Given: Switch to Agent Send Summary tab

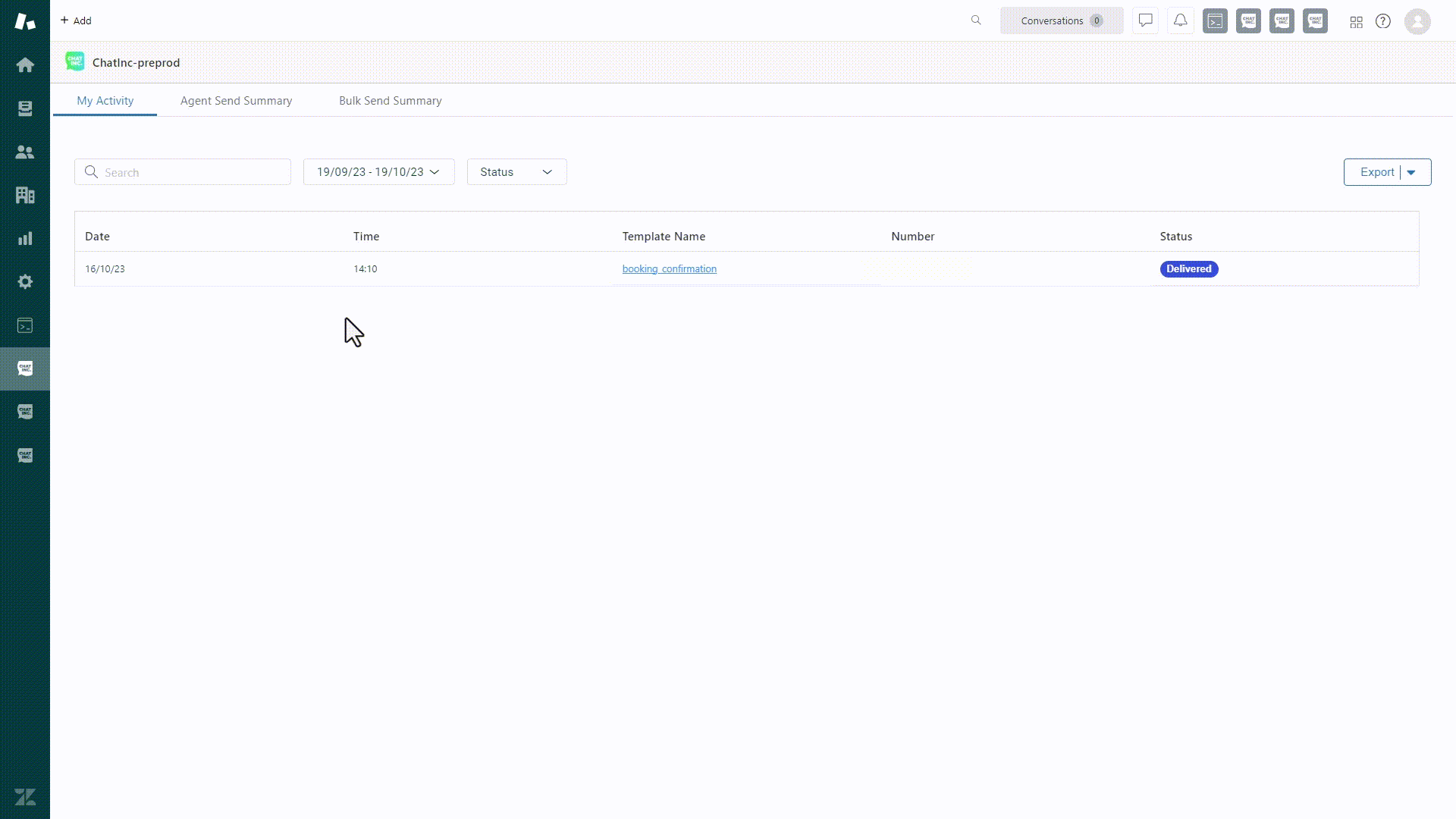Looking at the screenshot, I should [x=236, y=101].
